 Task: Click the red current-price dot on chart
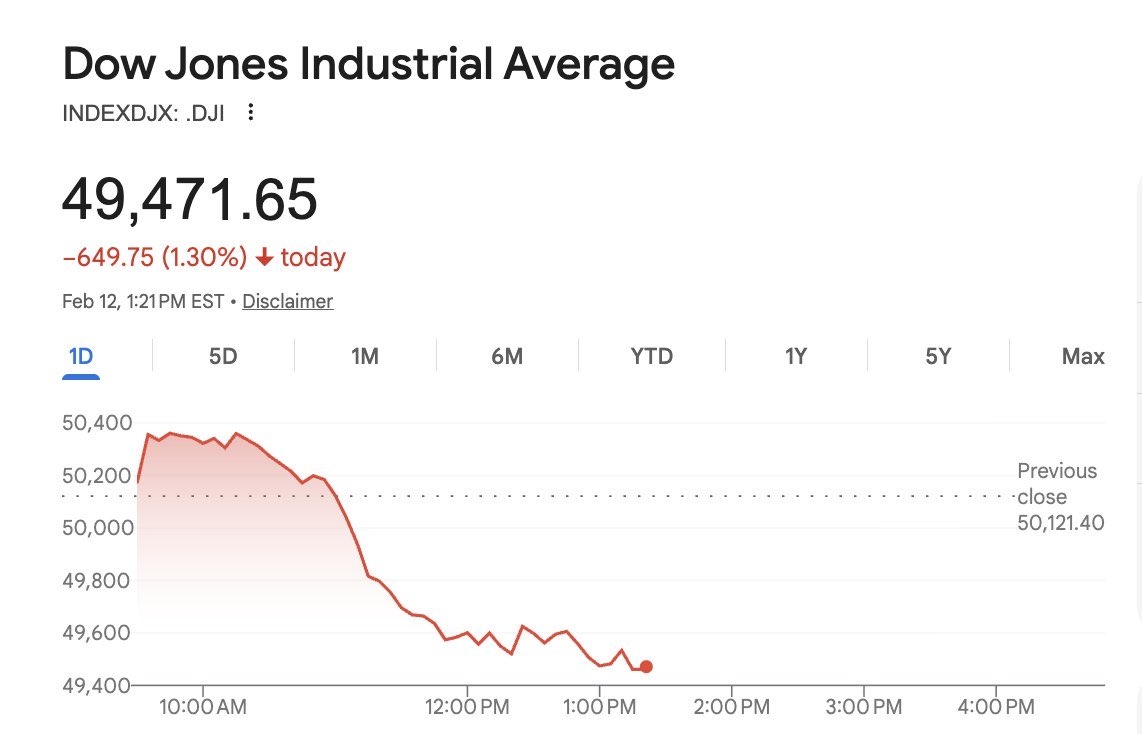pos(646,666)
